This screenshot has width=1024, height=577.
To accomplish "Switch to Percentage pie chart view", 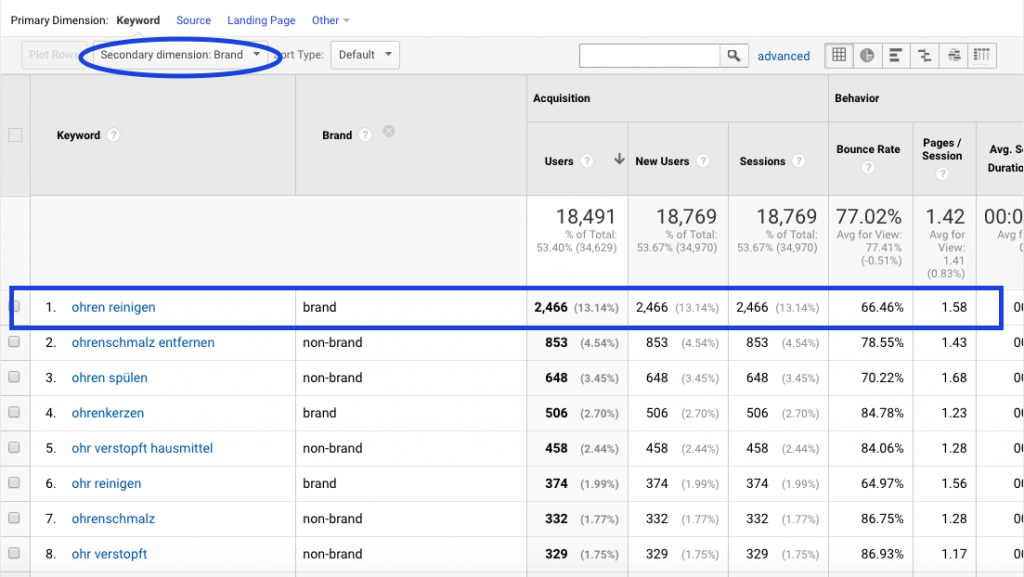I will tap(867, 55).
